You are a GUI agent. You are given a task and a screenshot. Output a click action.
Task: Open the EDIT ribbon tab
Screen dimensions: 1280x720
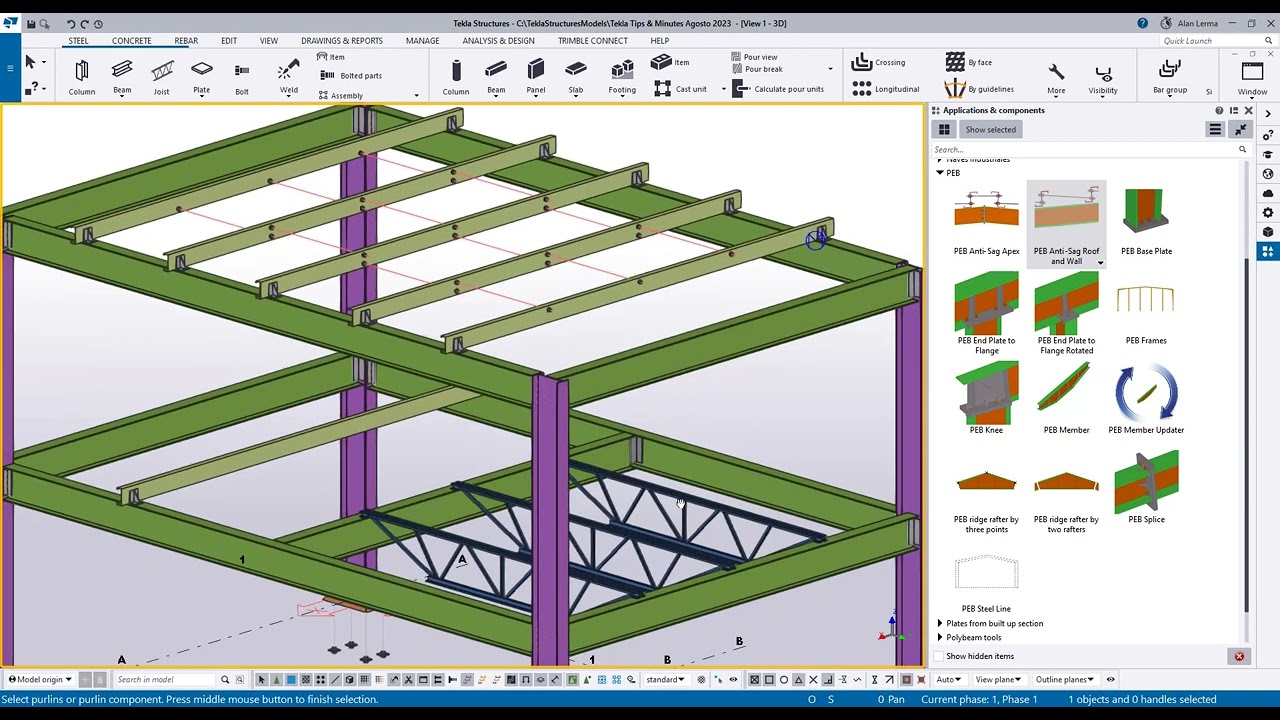[229, 41]
